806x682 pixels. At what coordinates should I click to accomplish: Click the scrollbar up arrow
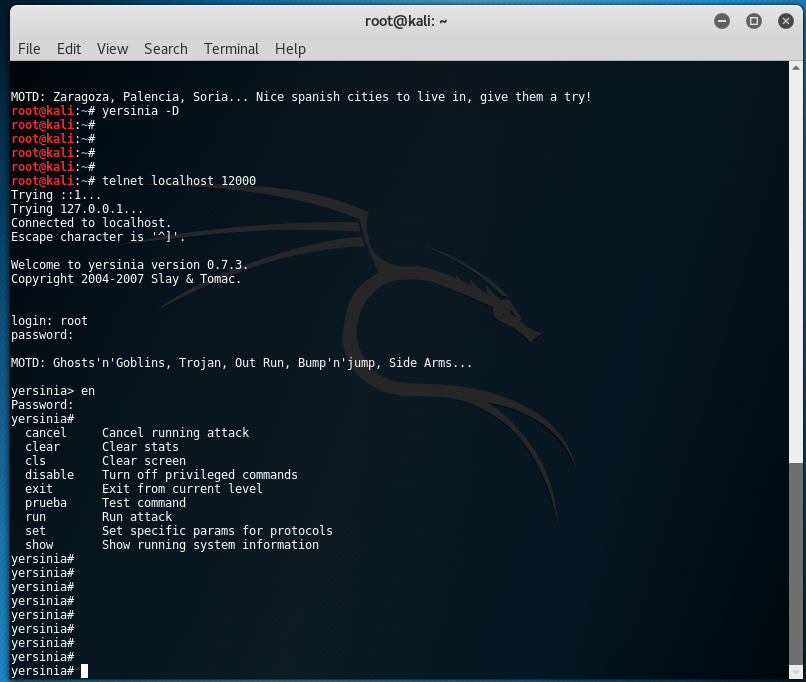796,67
